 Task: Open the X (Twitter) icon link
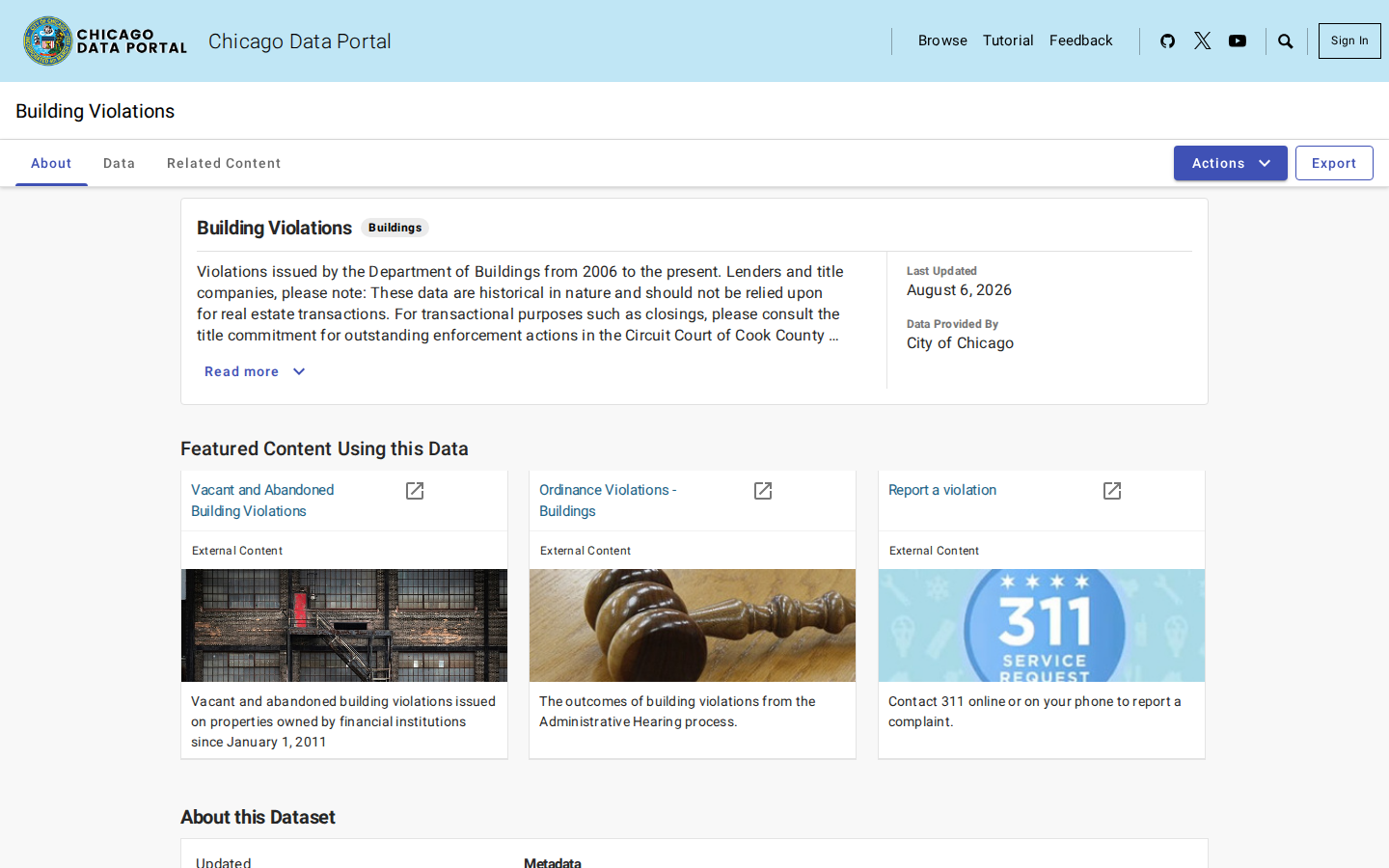[1202, 41]
